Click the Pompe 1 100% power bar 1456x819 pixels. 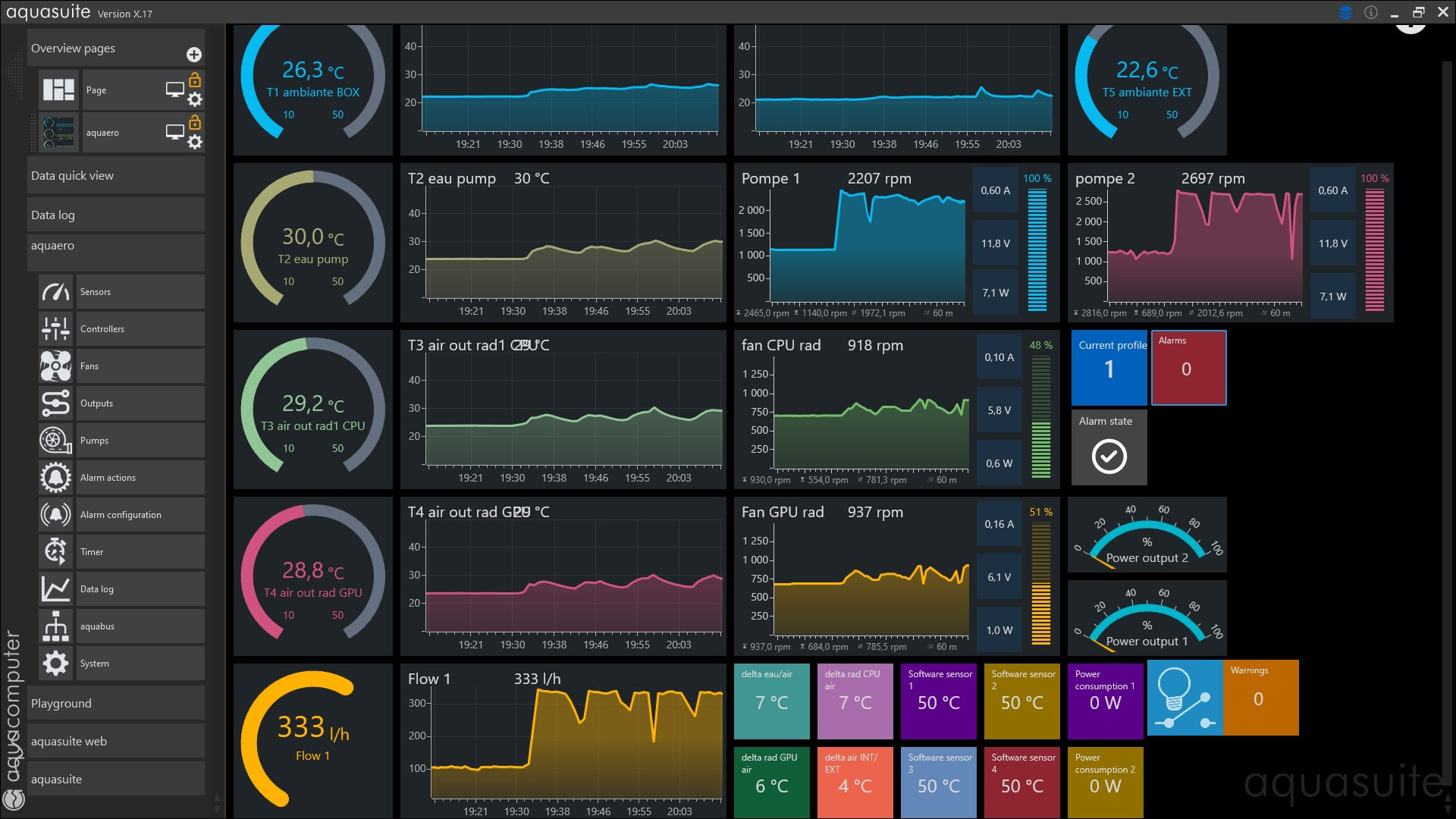point(1037,249)
